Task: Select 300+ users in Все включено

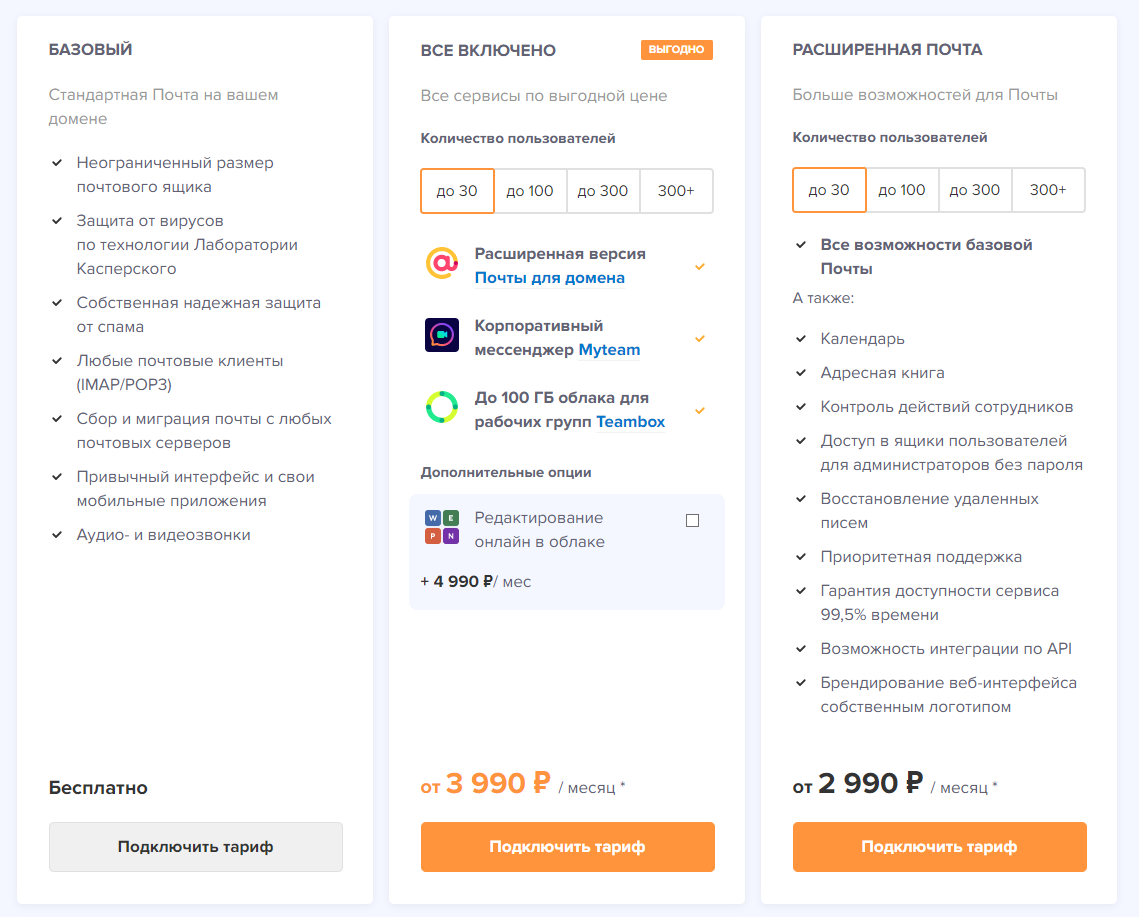Action: pyautogui.click(x=676, y=191)
